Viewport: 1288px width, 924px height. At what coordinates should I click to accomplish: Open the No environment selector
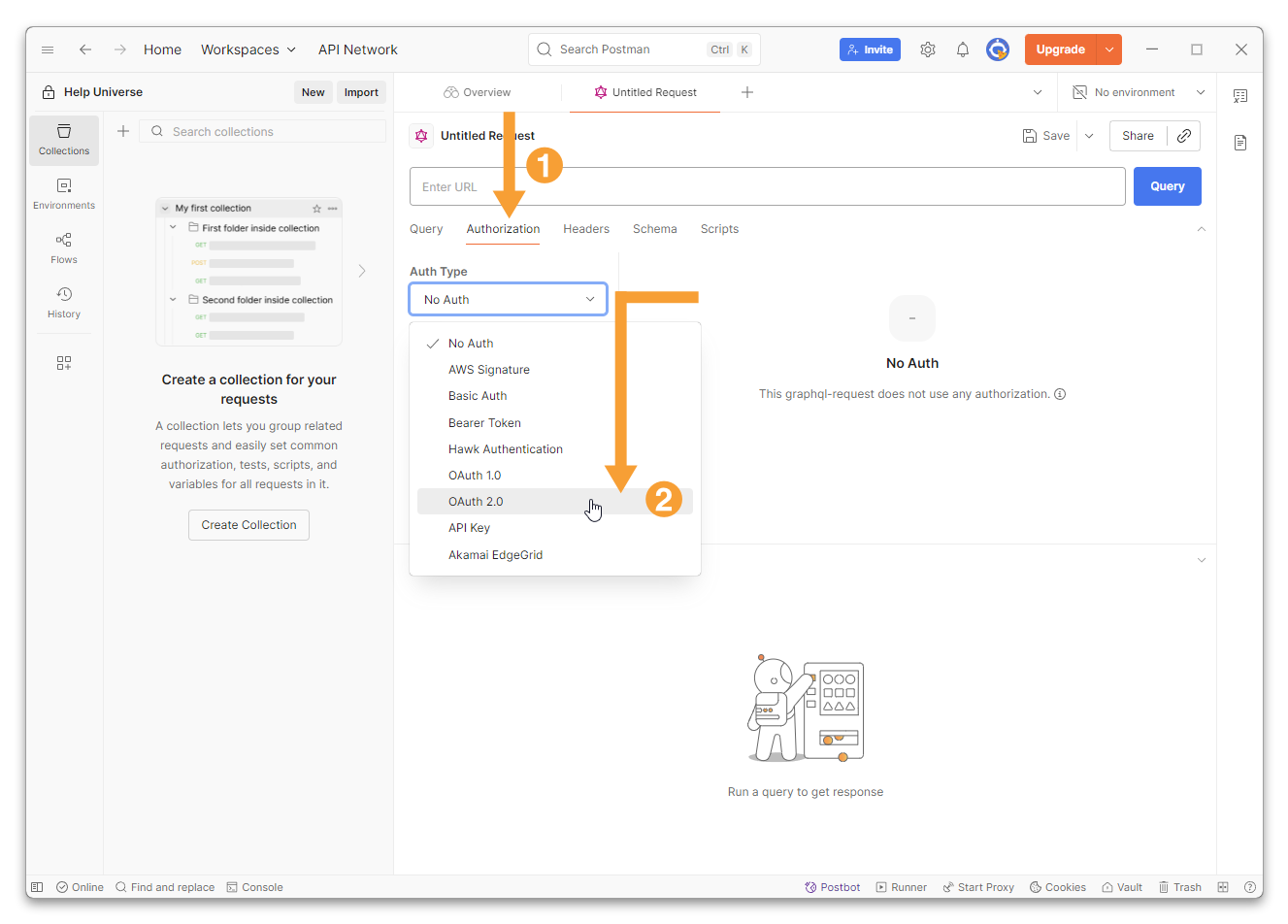[1139, 92]
